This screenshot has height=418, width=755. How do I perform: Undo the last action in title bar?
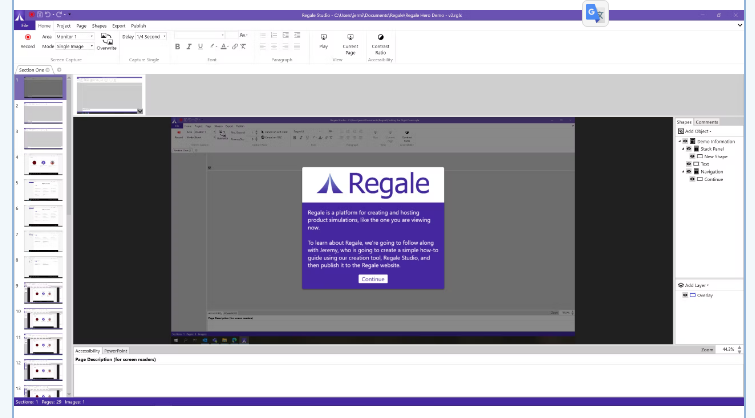48,15
